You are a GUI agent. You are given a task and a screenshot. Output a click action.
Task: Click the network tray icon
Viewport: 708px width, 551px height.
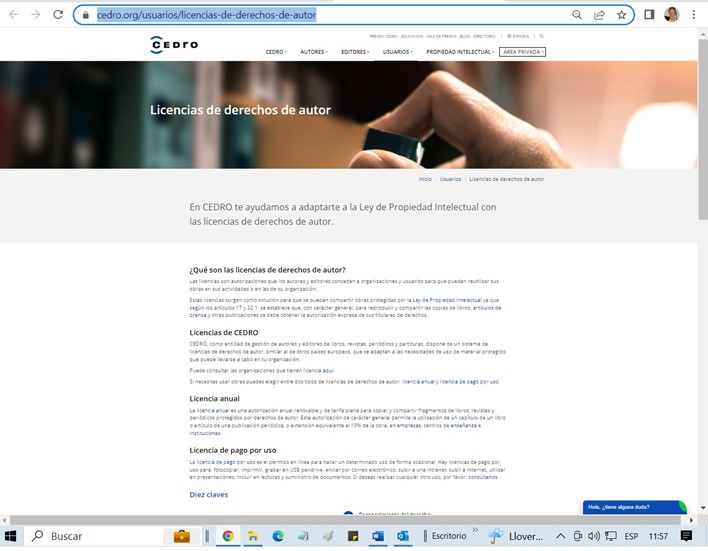611,536
